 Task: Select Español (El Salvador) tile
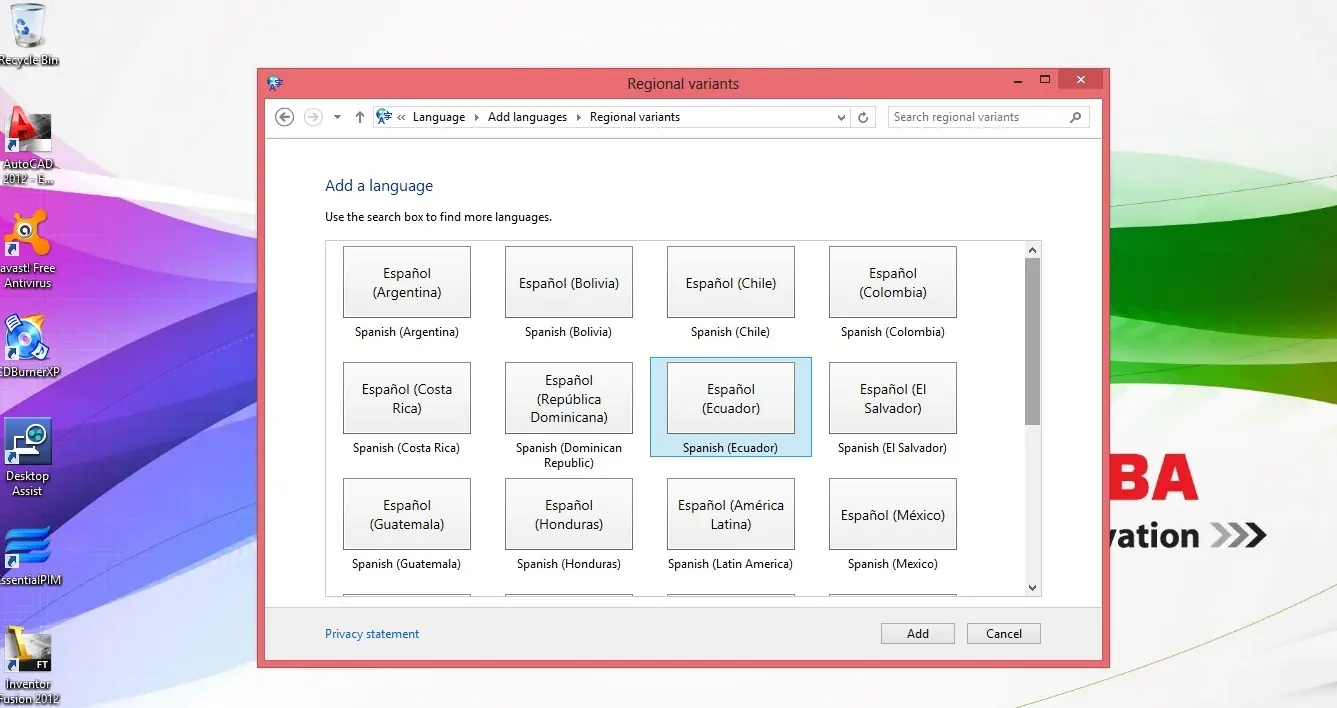893,398
